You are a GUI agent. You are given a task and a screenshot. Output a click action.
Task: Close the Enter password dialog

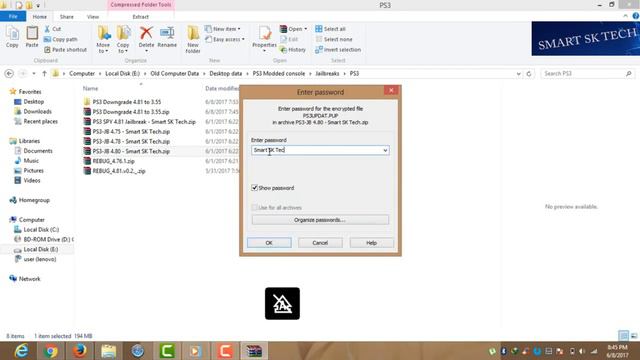(x=391, y=91)
